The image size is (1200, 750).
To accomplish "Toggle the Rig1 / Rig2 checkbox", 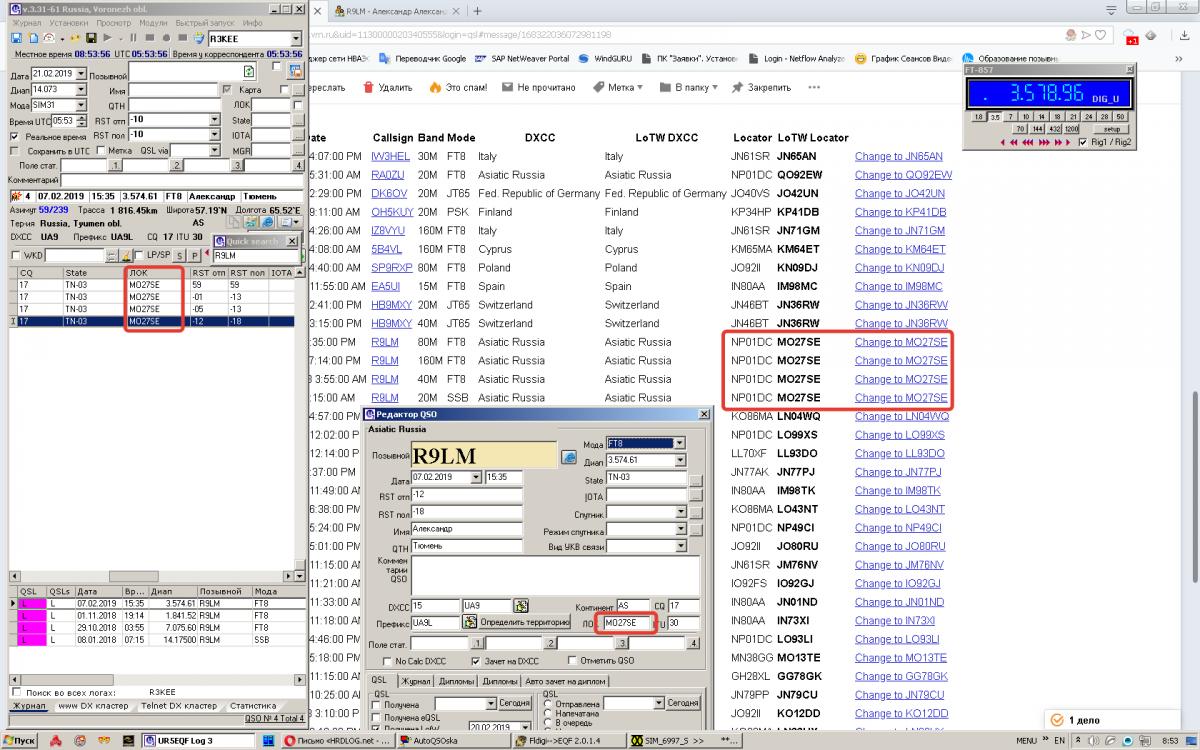I will pos(1083,142).
